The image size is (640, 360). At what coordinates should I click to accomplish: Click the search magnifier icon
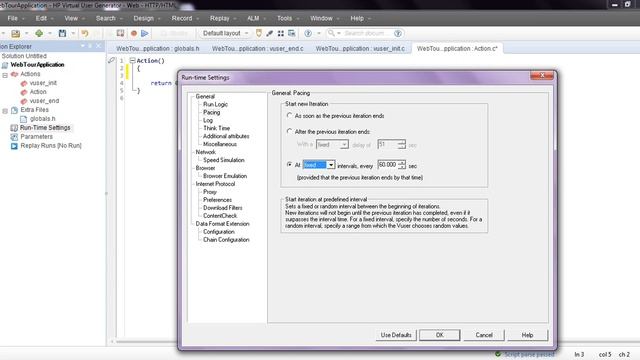coord(331,33)
